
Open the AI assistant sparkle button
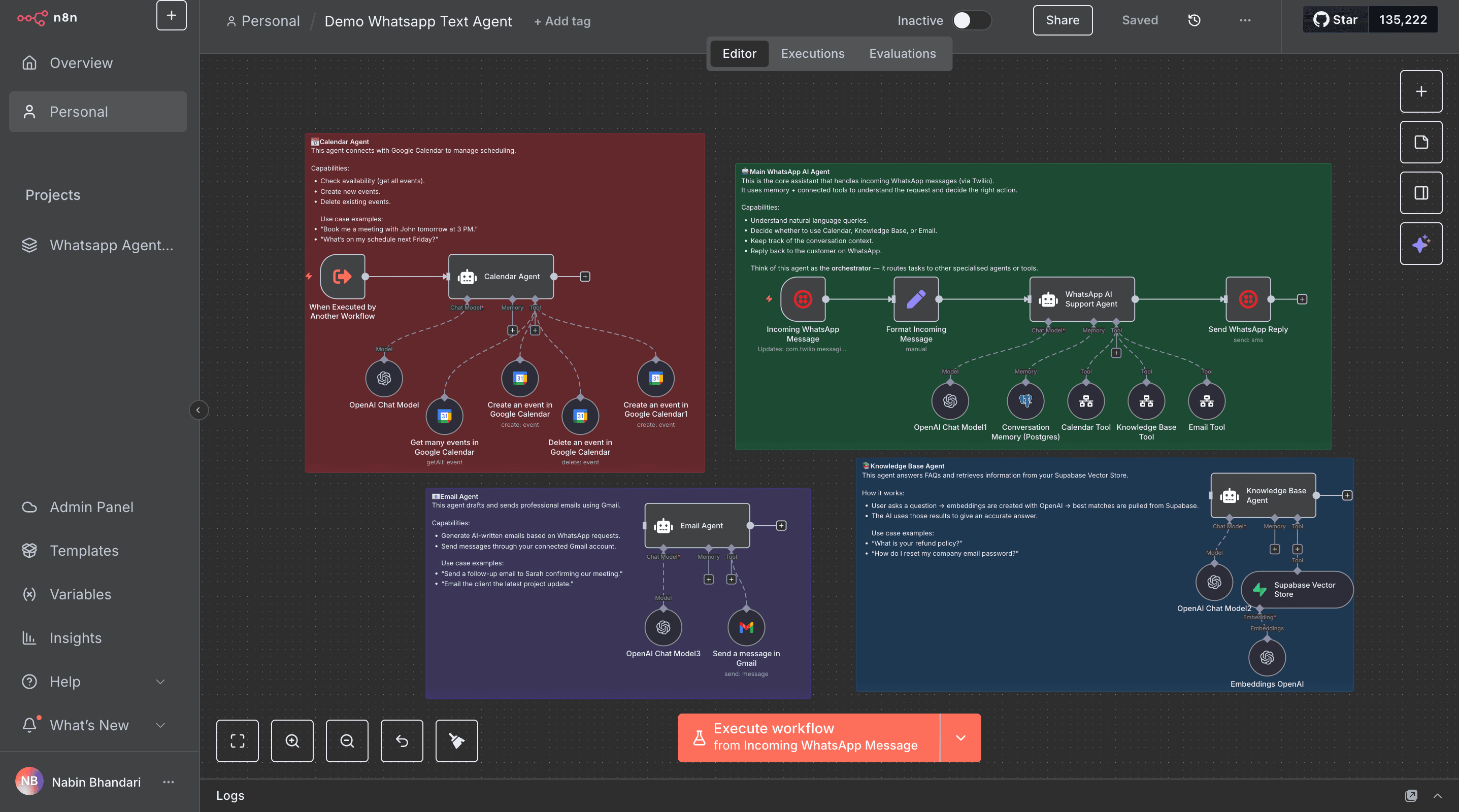click(1420, 244)
